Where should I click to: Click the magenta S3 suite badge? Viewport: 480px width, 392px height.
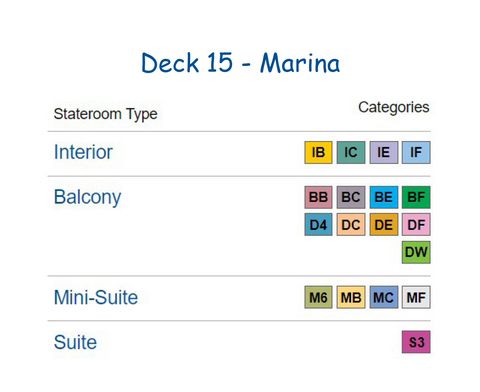tap(416, 342)
